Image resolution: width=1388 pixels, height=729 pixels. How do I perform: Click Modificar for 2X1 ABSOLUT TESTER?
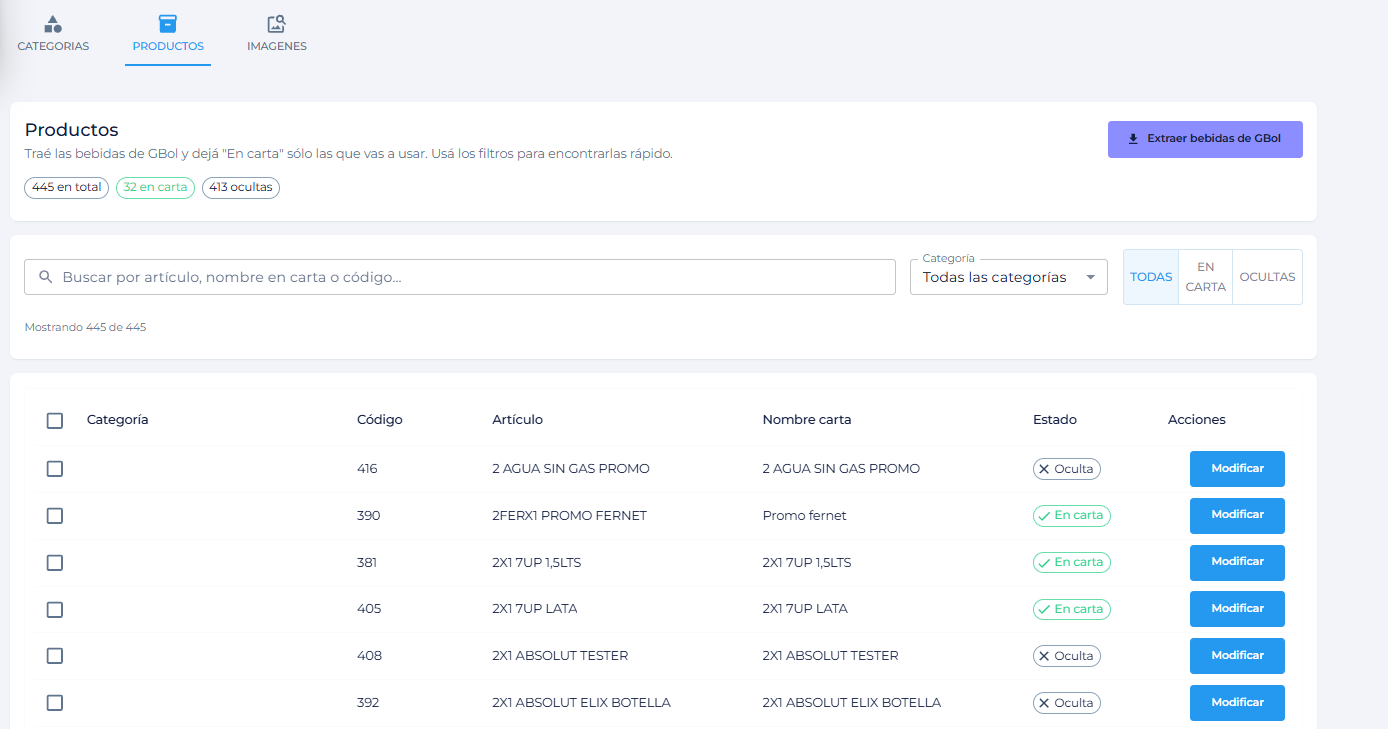point(1237,656)
